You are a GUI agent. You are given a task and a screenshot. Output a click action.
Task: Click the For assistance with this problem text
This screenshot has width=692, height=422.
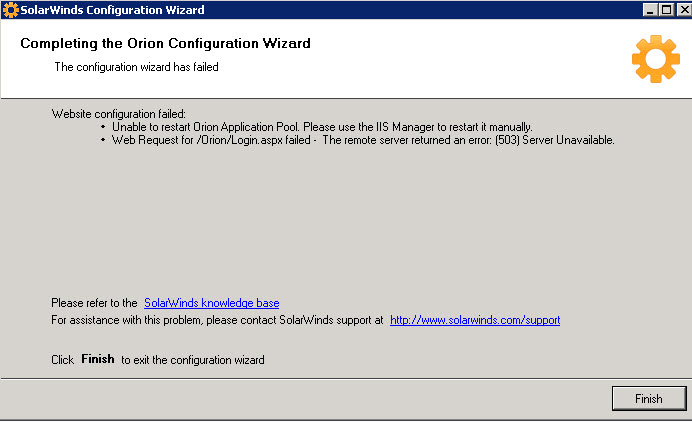click(217, 320)
